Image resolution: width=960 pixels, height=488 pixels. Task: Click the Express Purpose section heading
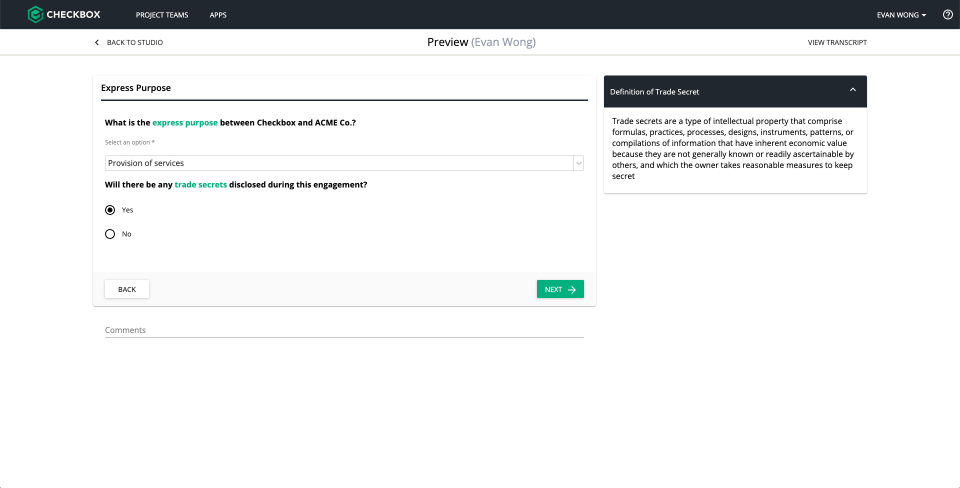136,88
